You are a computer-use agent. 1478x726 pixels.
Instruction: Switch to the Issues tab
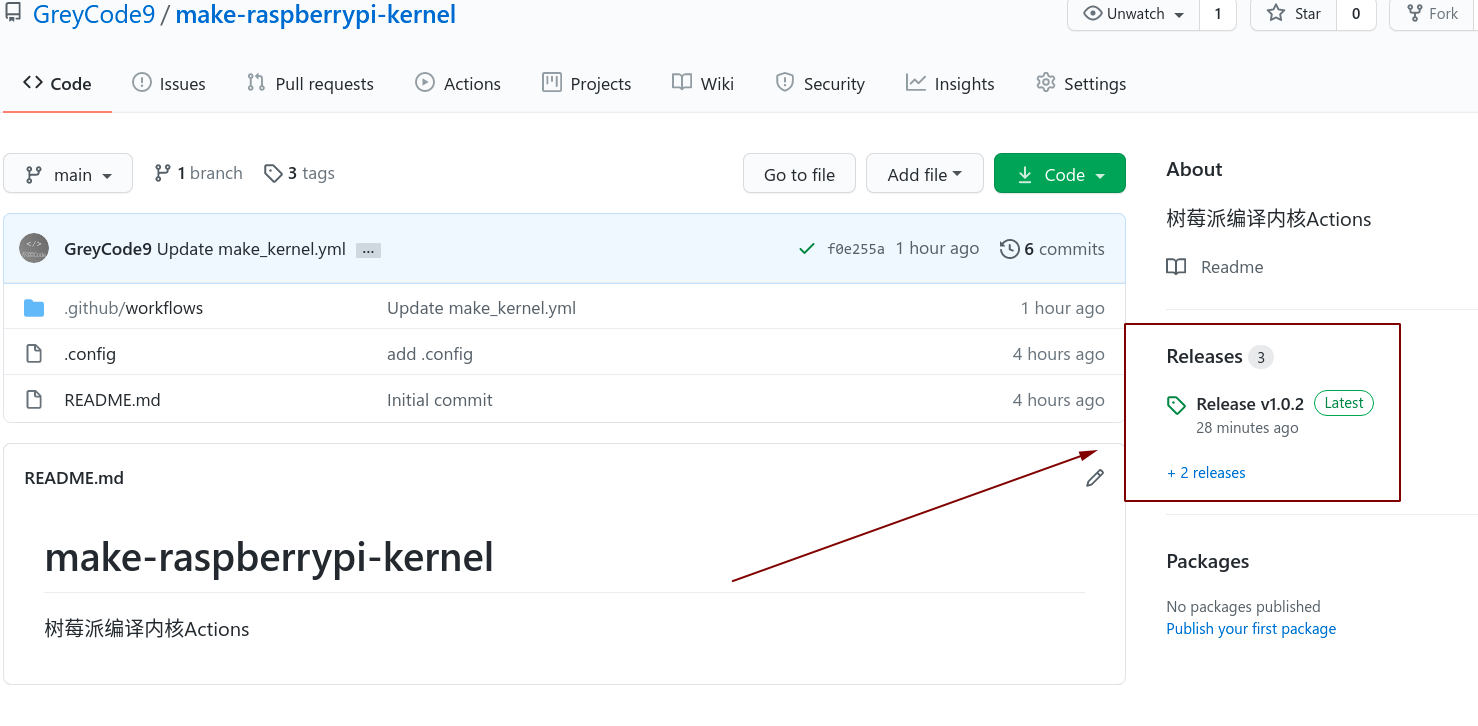click(169, 84)
